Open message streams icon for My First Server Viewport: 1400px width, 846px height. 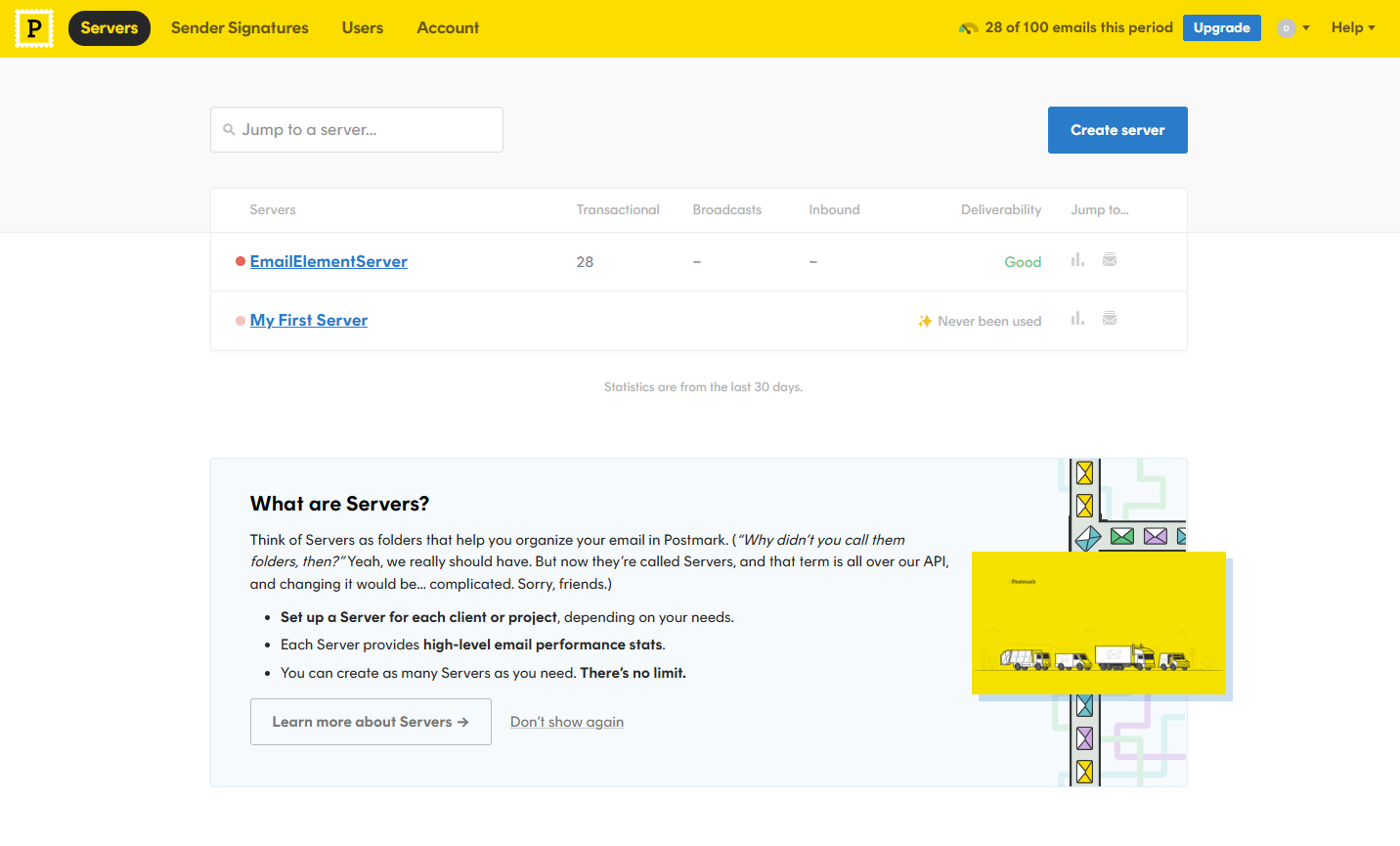[1110, 319]
